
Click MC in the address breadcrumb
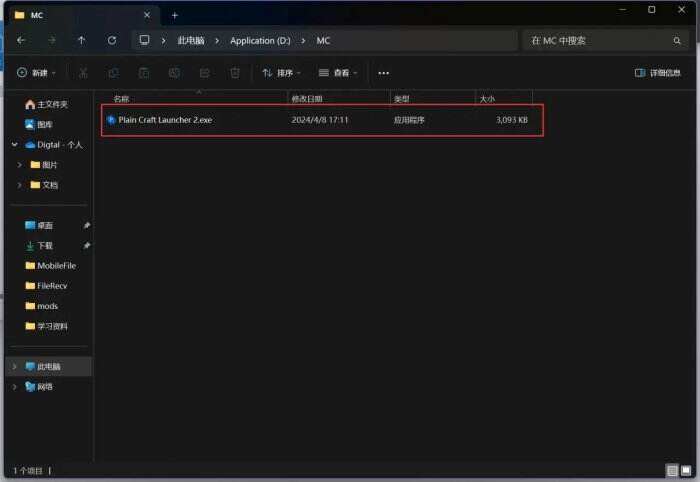point(323,41)
